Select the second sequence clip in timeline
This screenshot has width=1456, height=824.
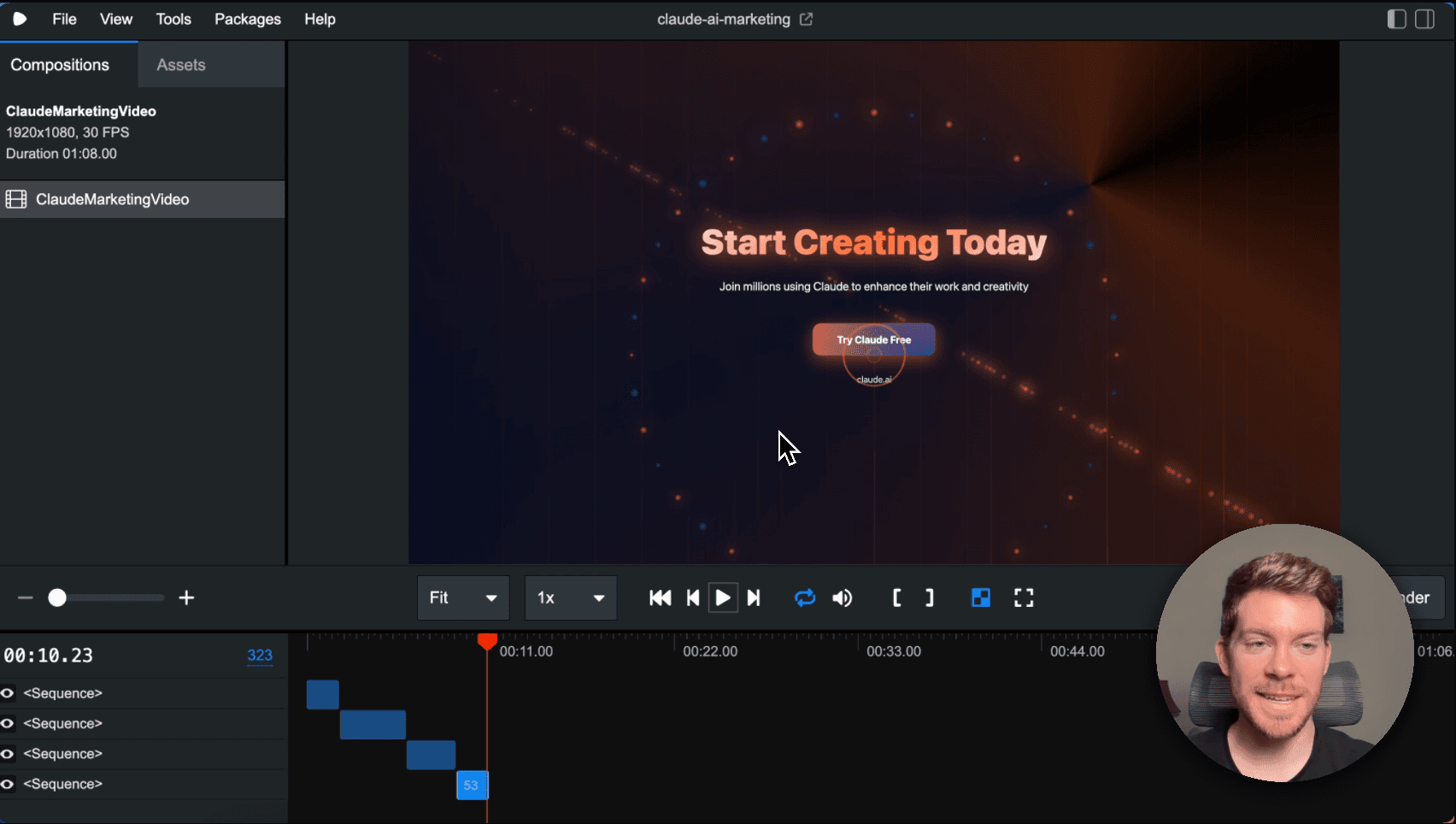(x=373, y=725)
